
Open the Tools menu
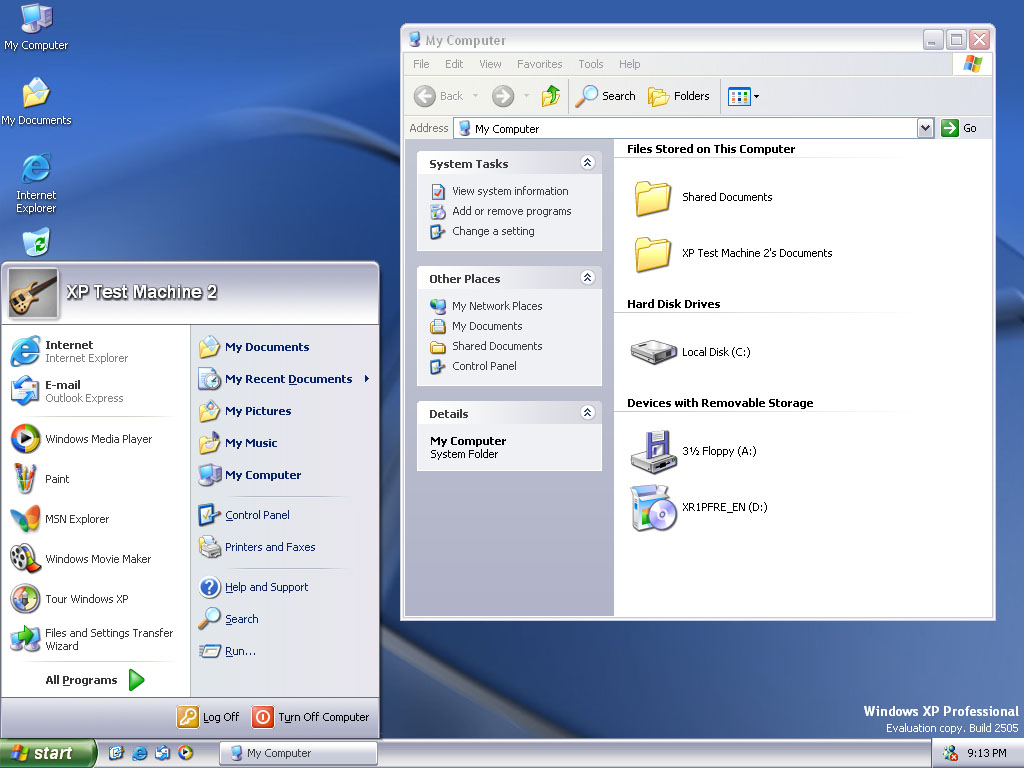pos(590,64)
